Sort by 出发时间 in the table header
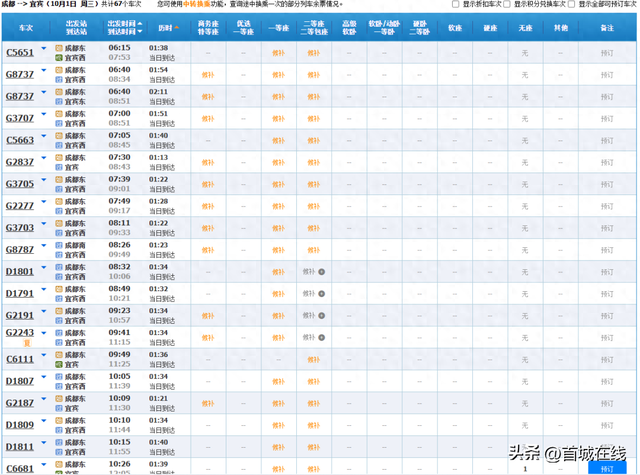The width and height of the screenshot is (640, 475). tap(125, 24)
